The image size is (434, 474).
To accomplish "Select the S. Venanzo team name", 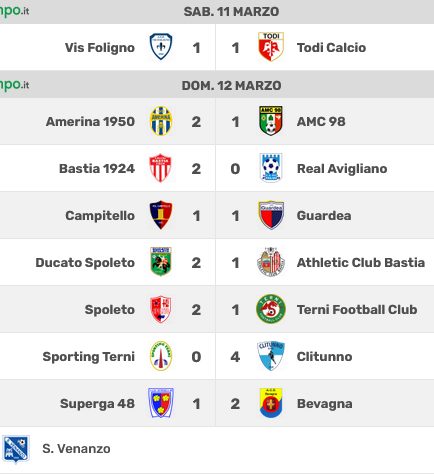I will pos(76,449).
